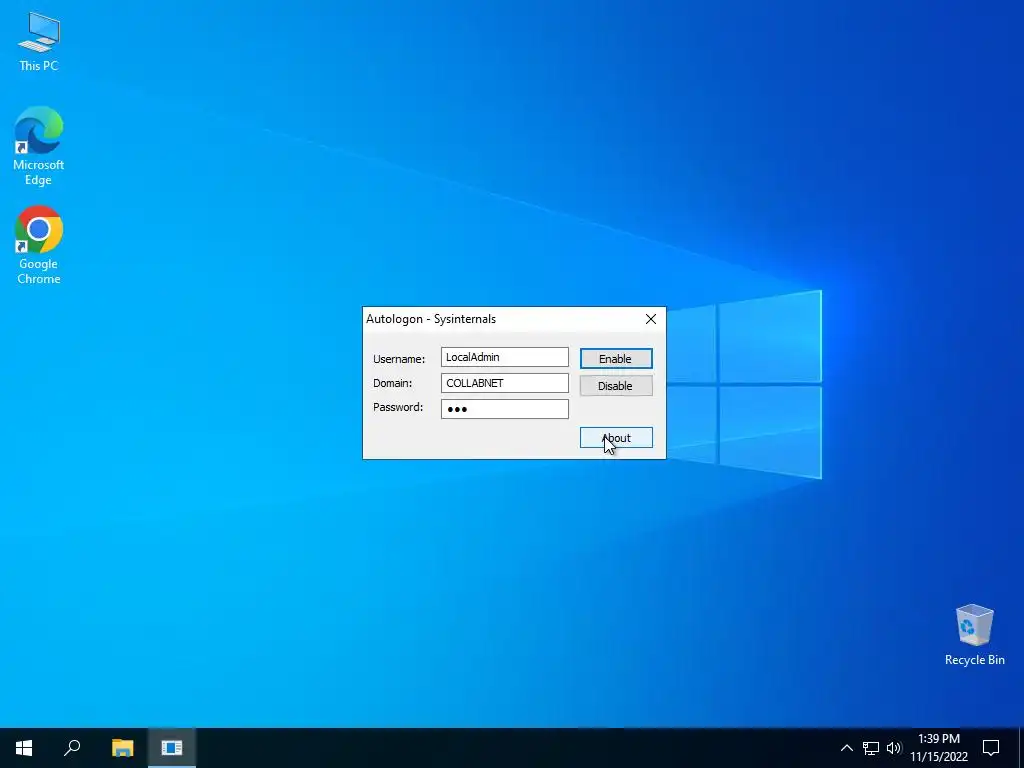Screen dimensions: 1024x768
Task: Click the Enable button in Autologon
Action: 616,359
